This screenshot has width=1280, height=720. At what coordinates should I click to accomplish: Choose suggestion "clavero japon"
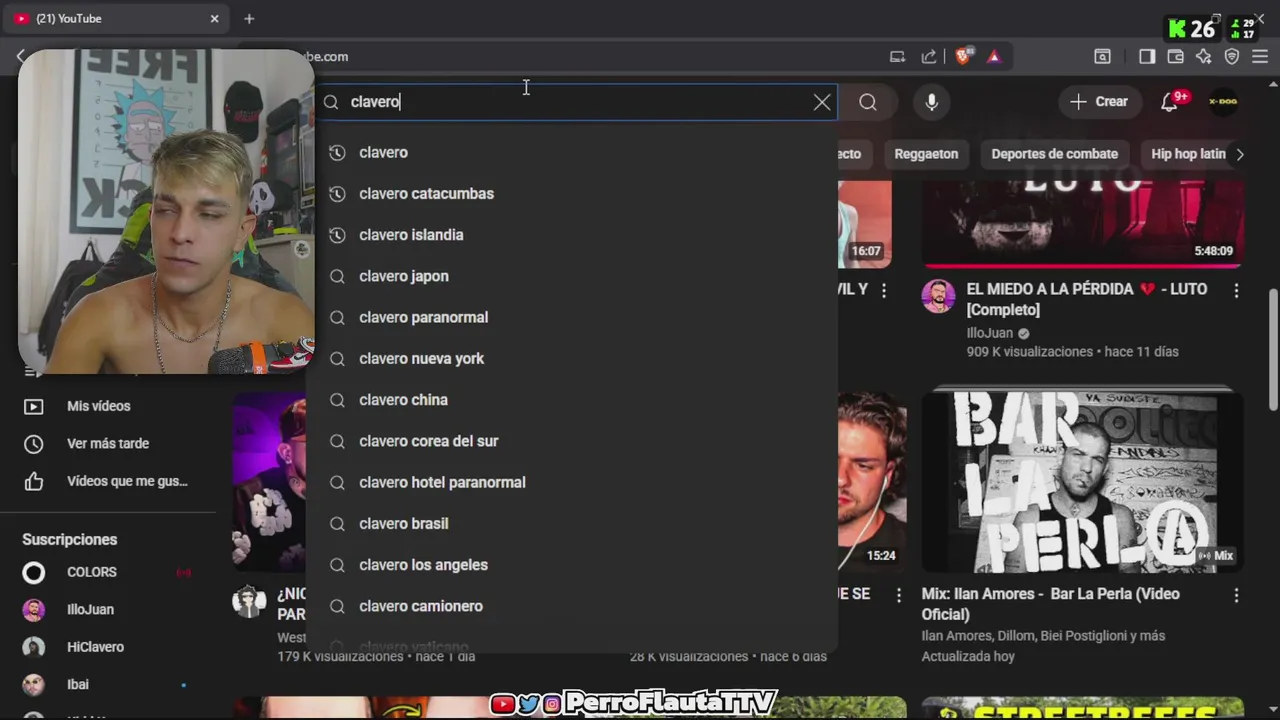pyautogui.click(x=571, y=276)
